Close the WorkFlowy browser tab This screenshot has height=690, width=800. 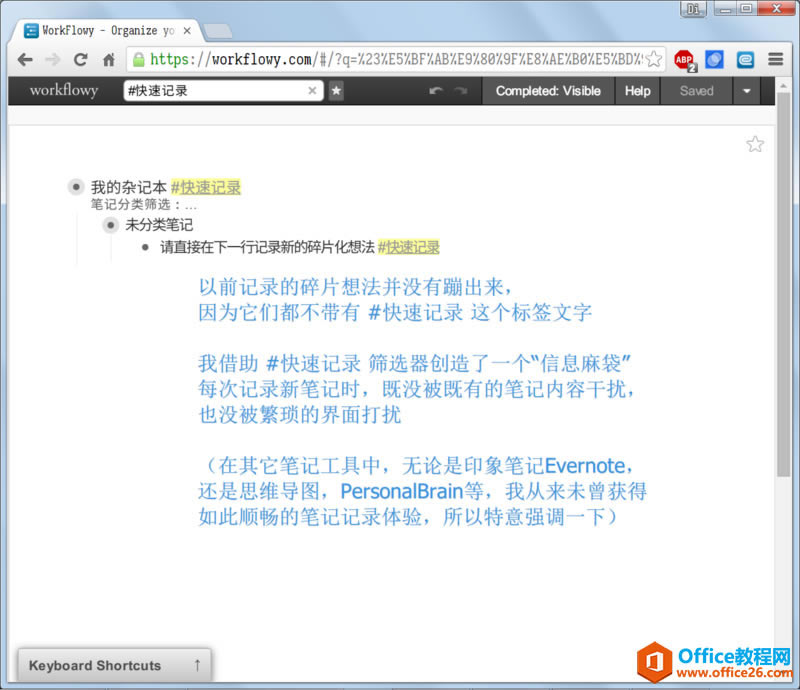click(187, 31)
